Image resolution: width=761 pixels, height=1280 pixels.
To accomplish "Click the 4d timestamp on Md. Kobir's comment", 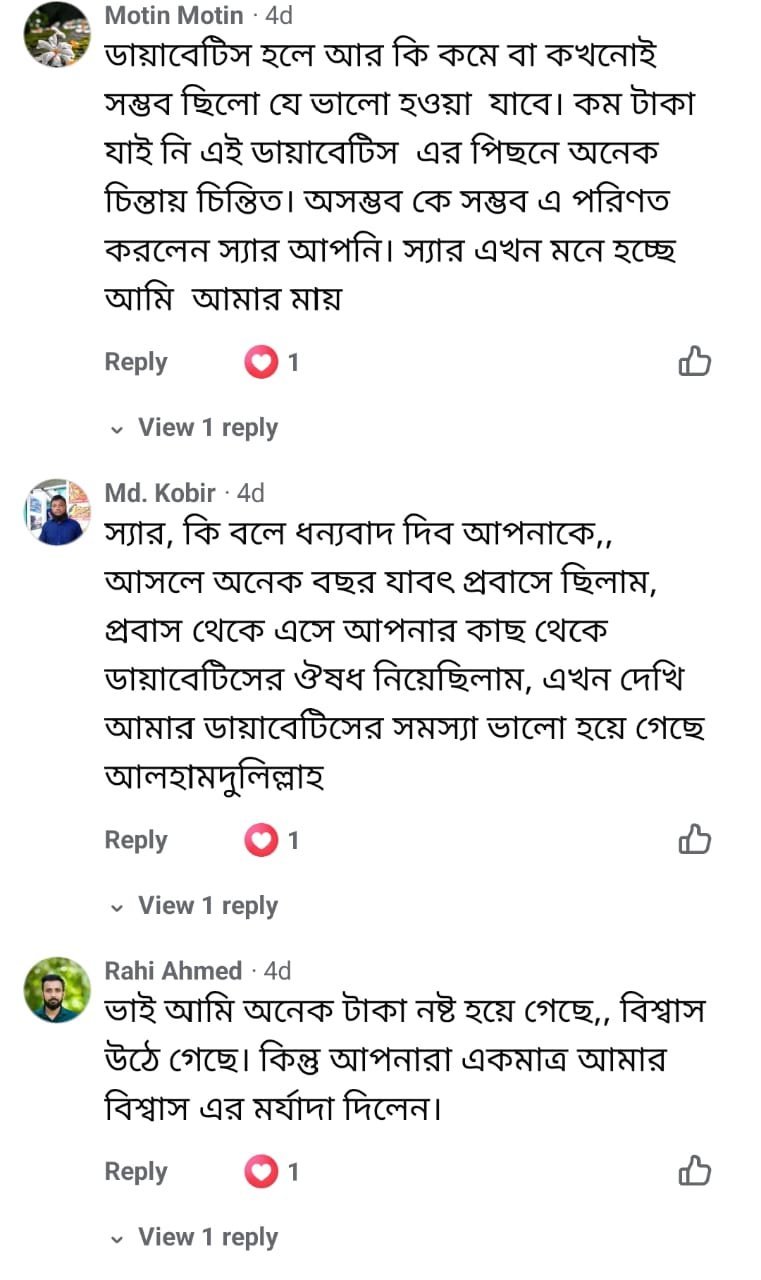I will (x=250, y=493).
